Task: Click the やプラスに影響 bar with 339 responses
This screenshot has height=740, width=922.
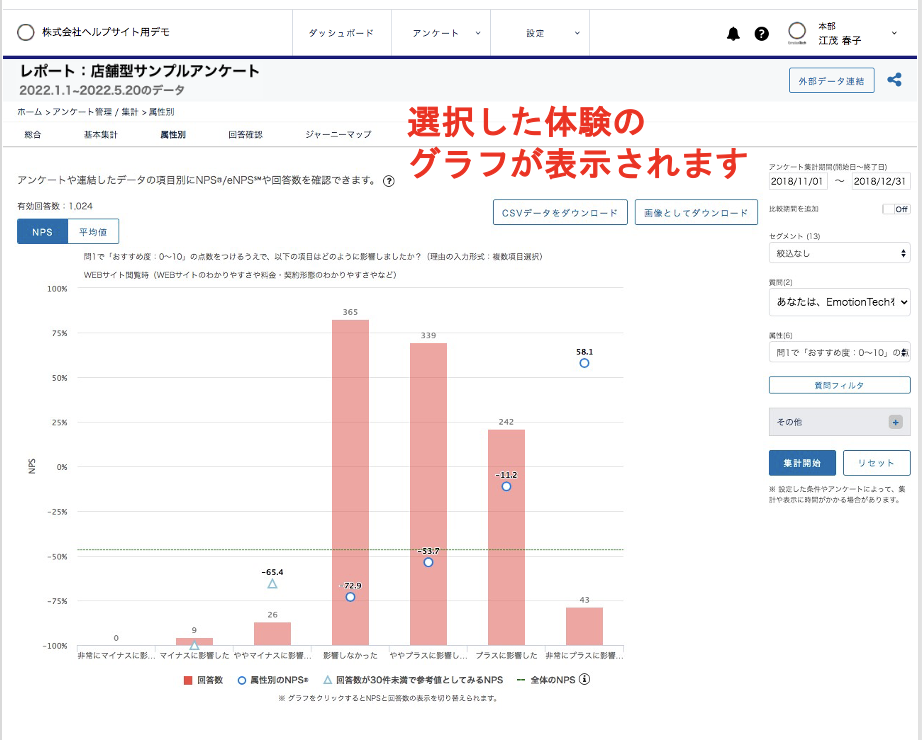Action: (x=429, y=494)
